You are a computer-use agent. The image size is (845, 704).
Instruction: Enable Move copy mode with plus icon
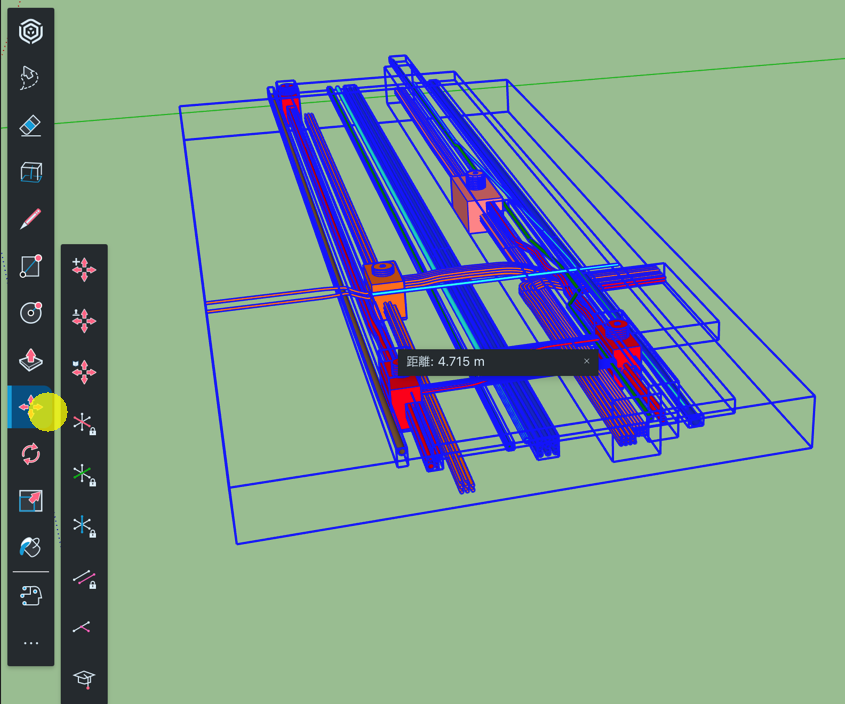point(84,268)
